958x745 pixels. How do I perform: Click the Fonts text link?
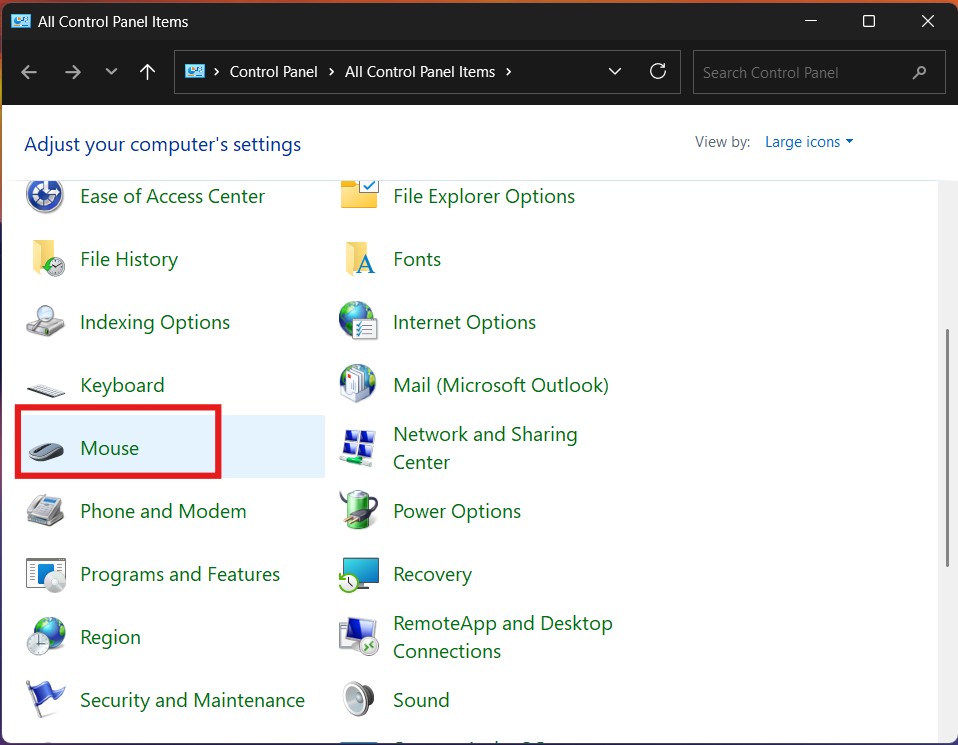pos(417,259)
